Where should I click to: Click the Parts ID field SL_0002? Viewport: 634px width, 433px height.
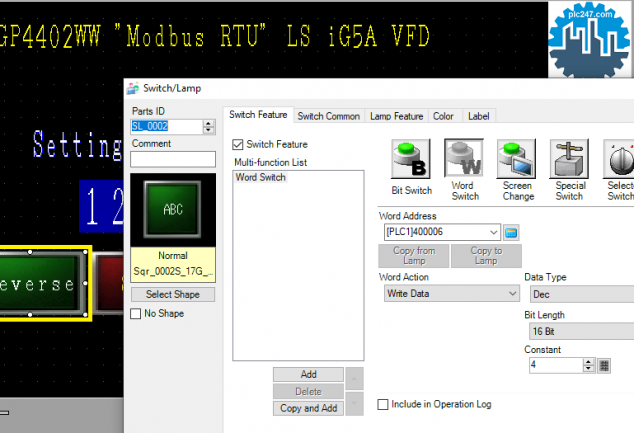[x=167, y=127]
